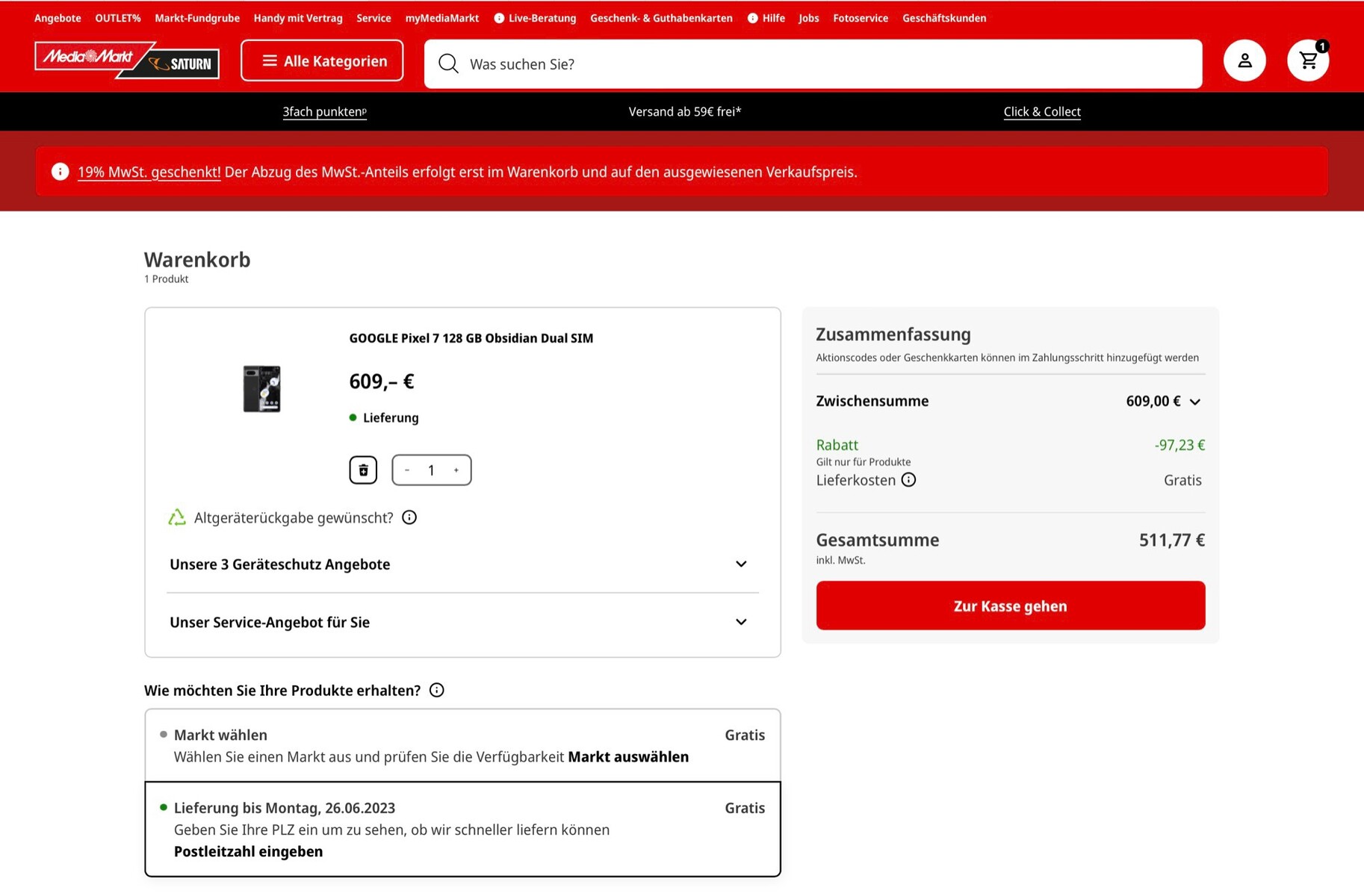
Task: Open the Google Pixel 7 product thumbnail
Action: point(262,389)
